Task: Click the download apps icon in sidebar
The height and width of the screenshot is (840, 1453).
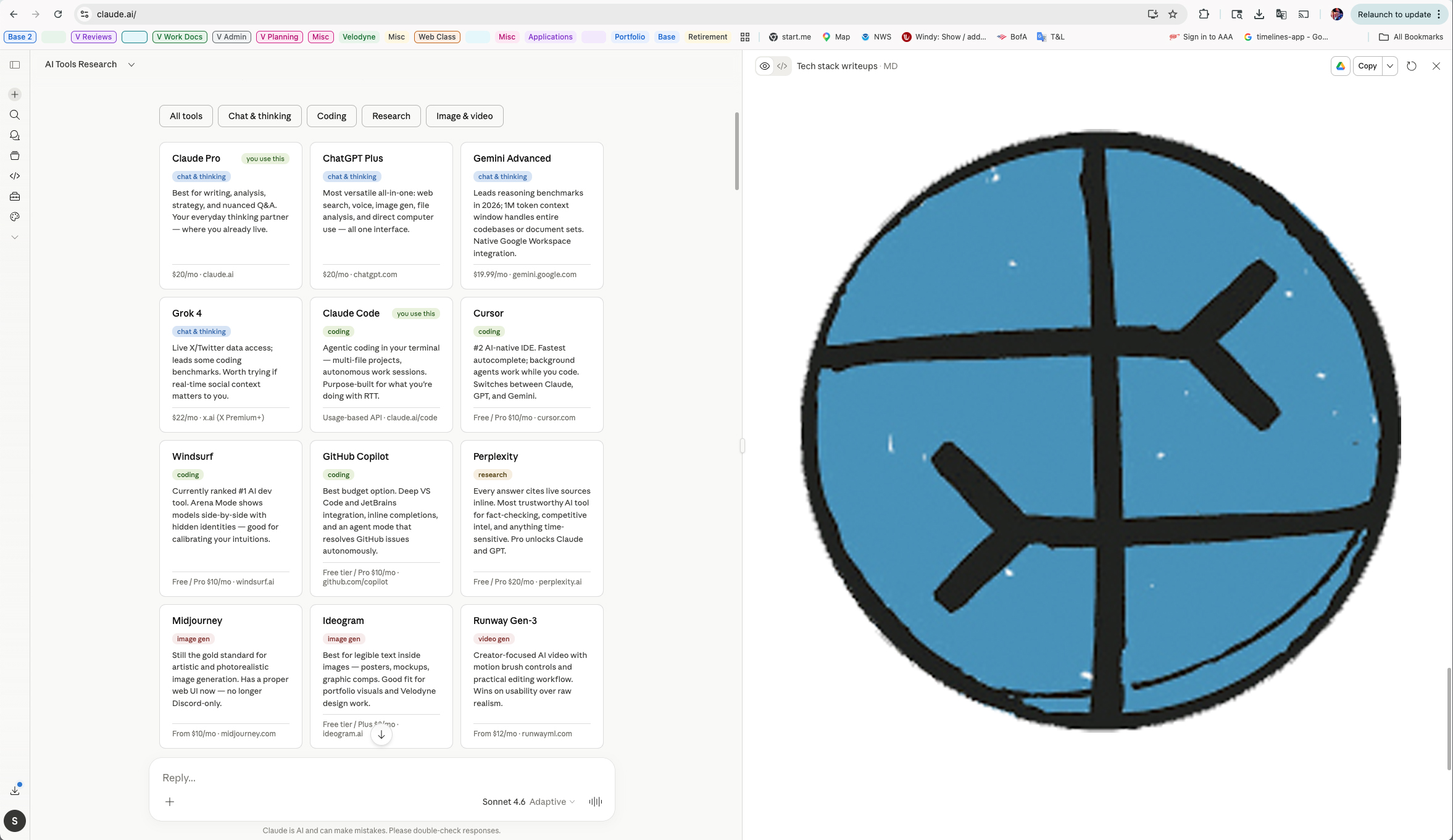Action: [15, 790]
